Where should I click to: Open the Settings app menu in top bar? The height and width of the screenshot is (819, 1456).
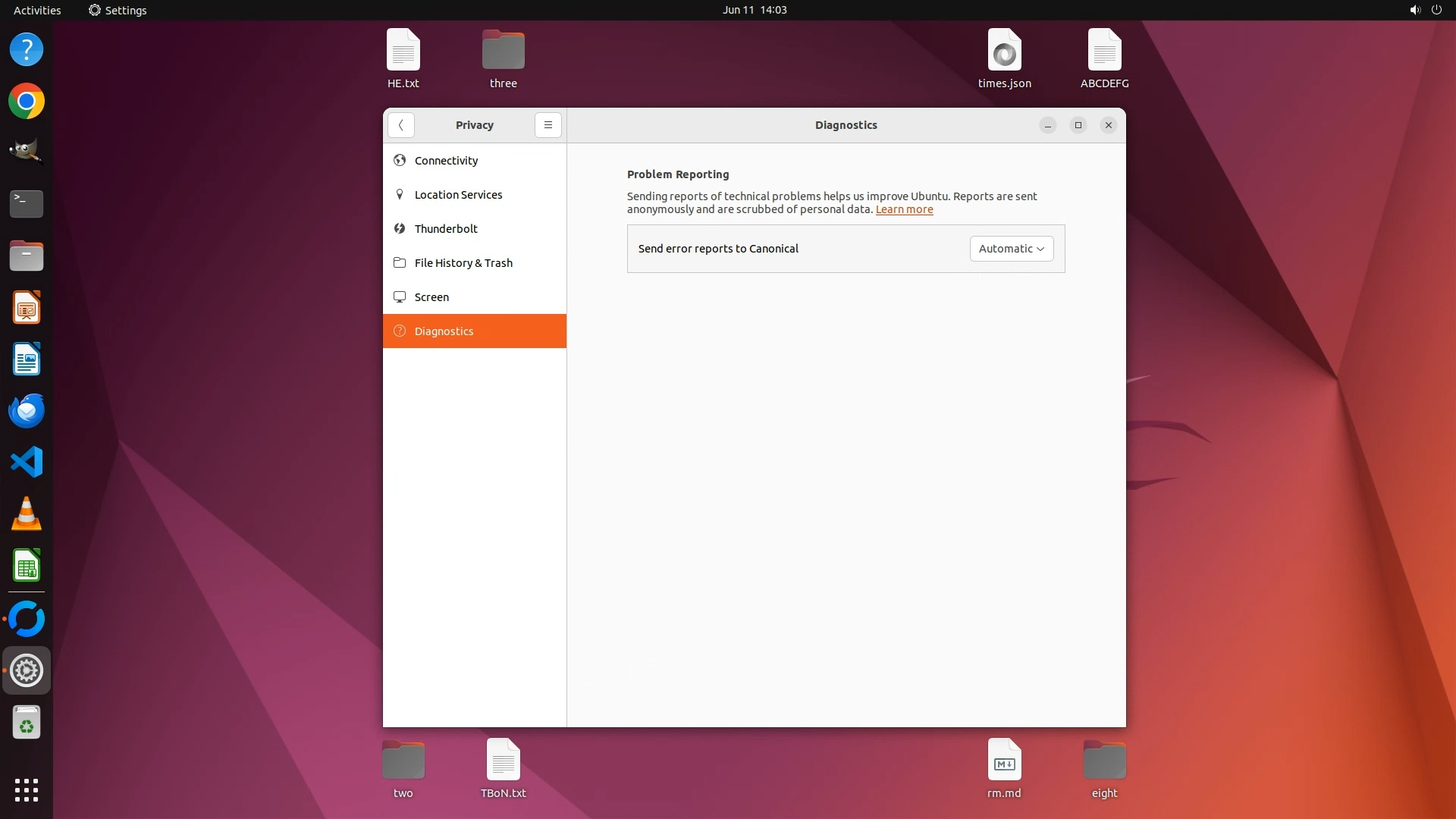pyautogui.click(x=118, y=10)
